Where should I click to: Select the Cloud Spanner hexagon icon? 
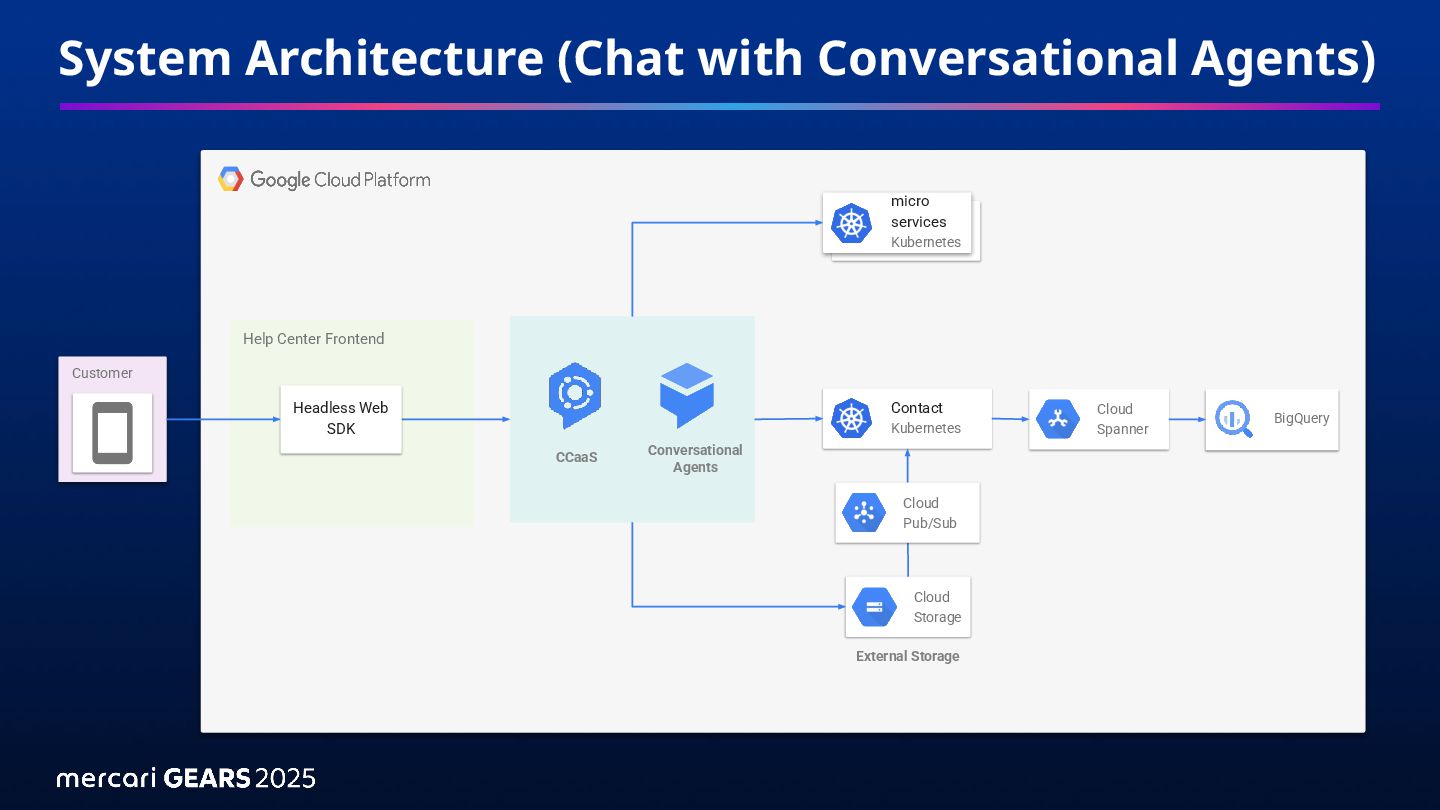pos(1058,419)
